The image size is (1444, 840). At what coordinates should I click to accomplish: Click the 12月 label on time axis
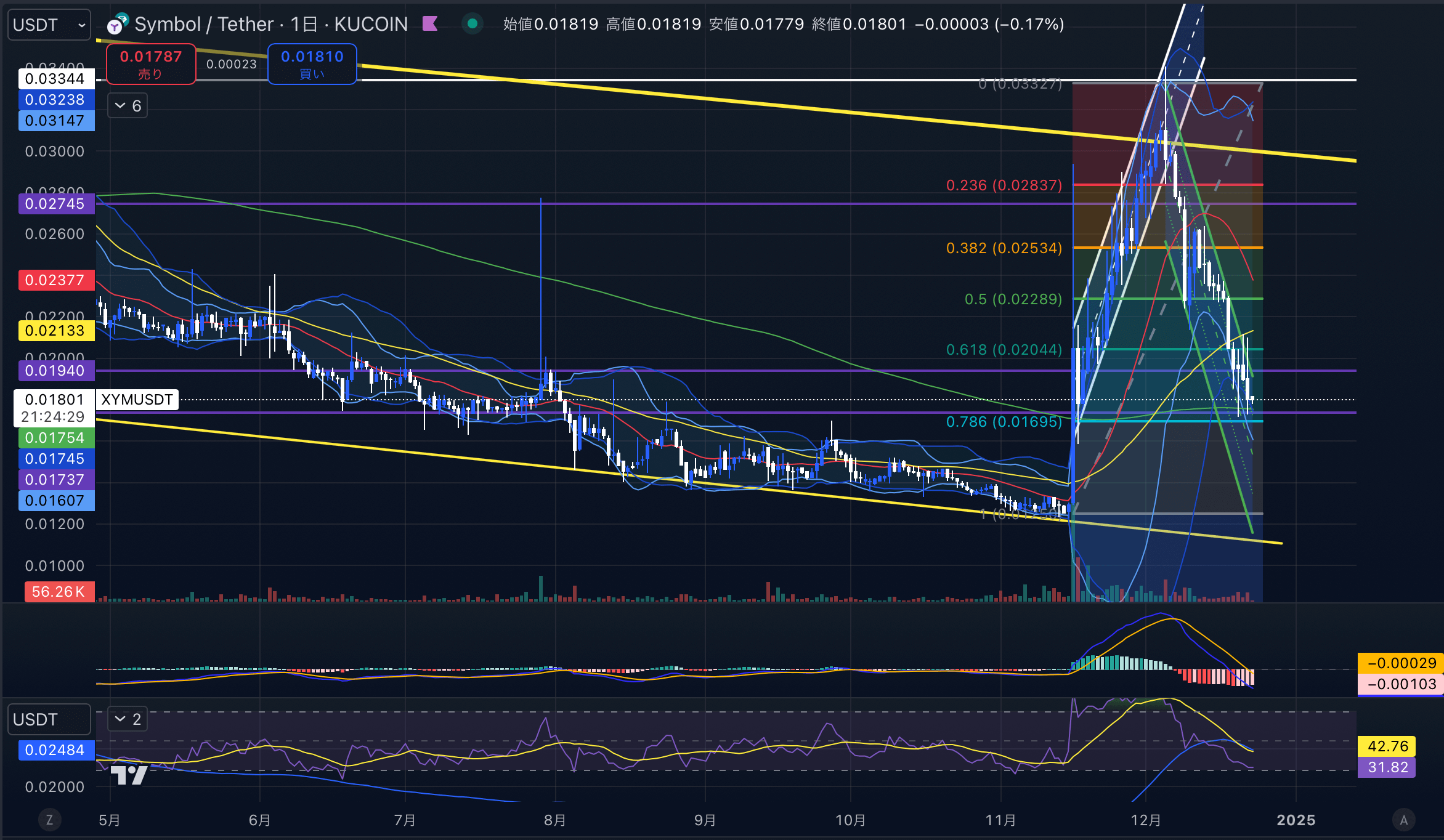1146,820
